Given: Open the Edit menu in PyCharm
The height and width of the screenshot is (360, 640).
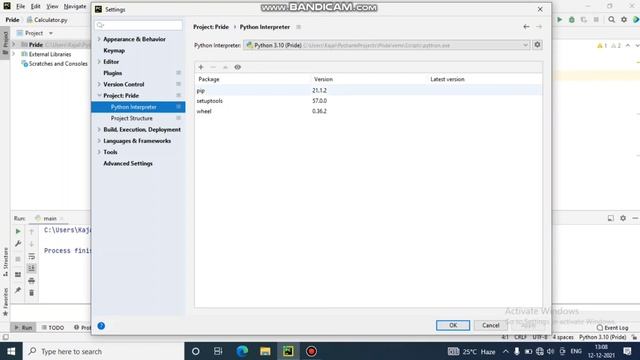Looking at the screenshot, I should tap(36, 7).
